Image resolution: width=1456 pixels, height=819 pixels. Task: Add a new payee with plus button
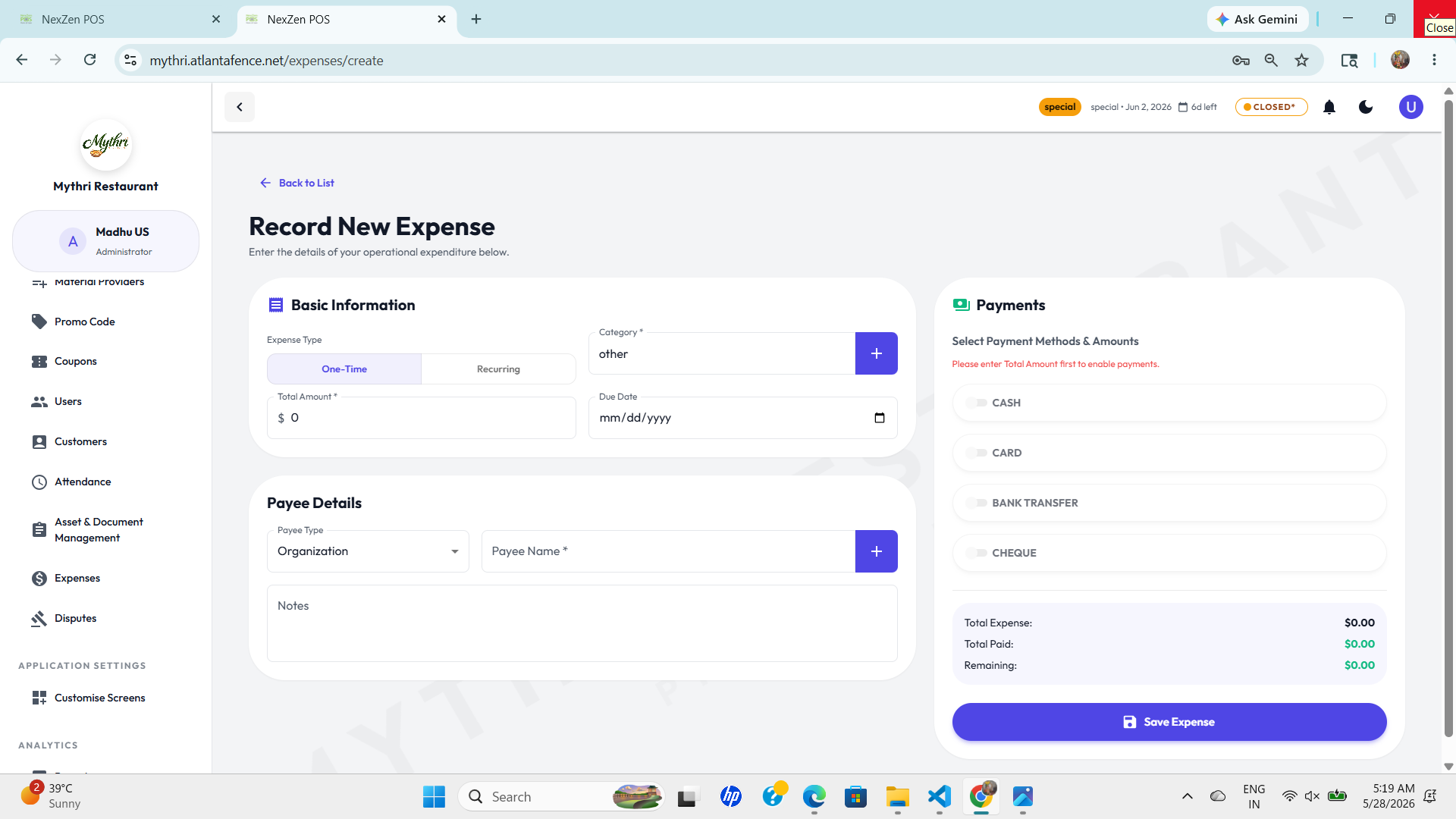click(876, 551)
